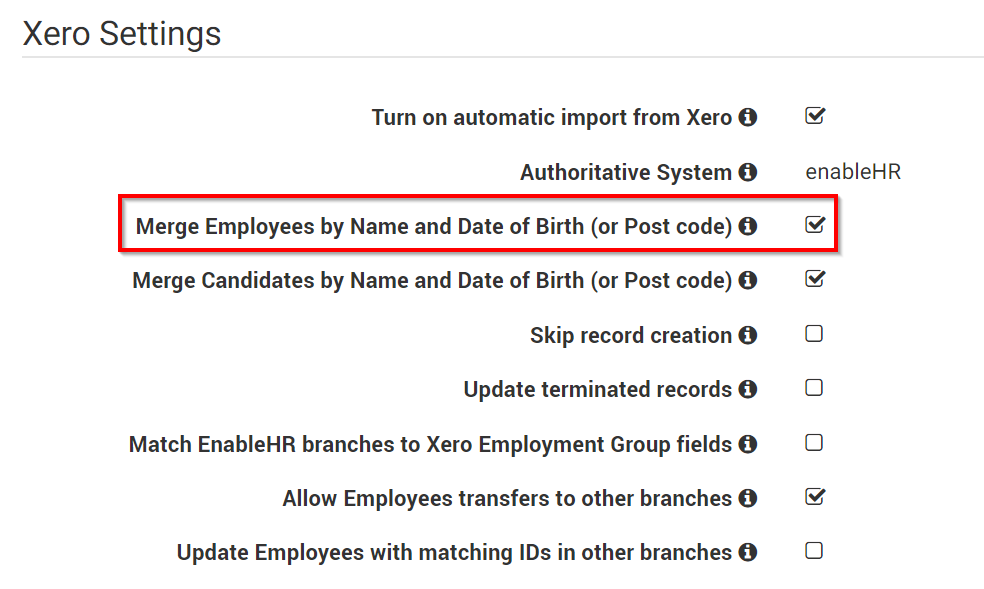Open the Authoritative System info icon
This screenshot has height=589, width=984.
[x=747, y=172]
